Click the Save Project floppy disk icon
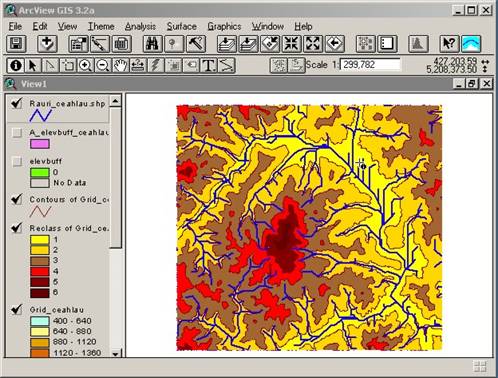The image size is (498, 378). (16, 44)
